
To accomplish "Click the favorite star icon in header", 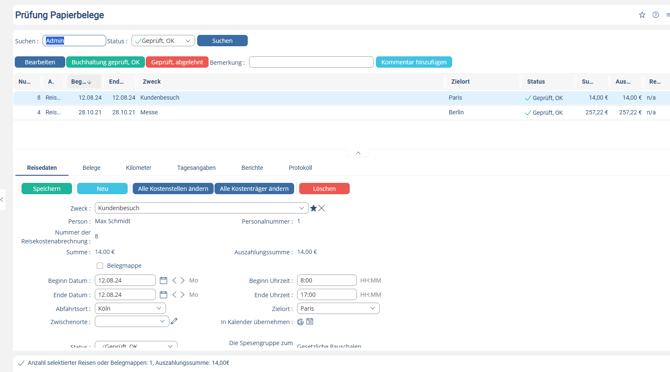I will tap(642, 15).
